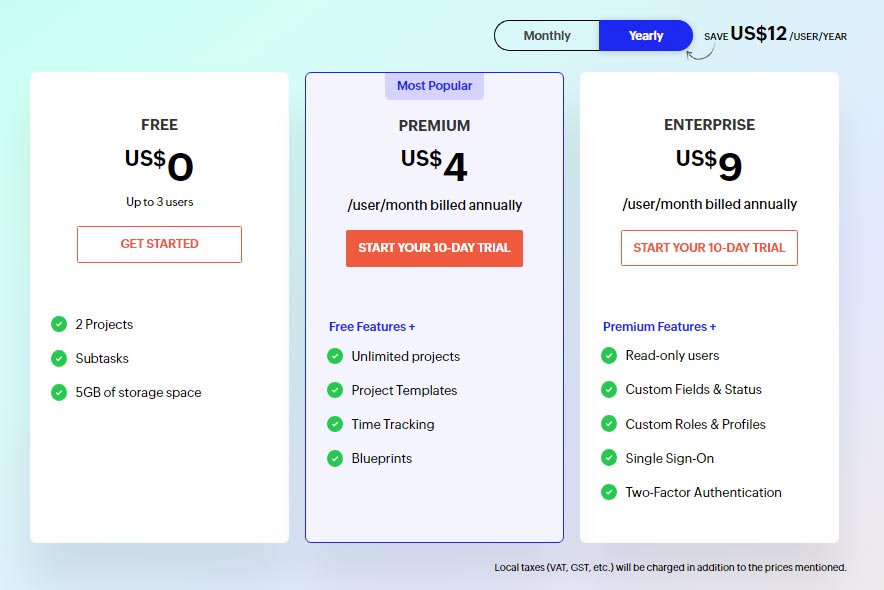Switch billing to Monthly
Image resolution: width=884 pixels, height=590 pixels.
[547, 36]
